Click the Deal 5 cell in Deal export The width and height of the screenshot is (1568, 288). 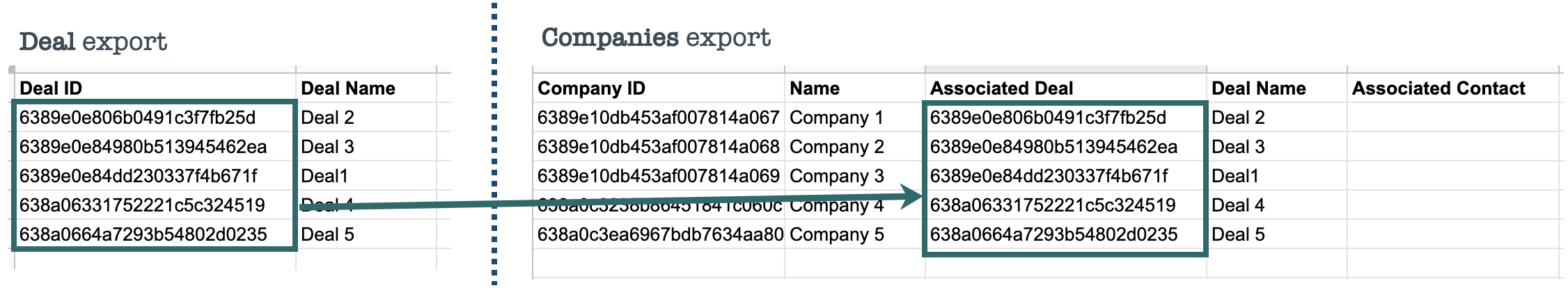(327, 234)
